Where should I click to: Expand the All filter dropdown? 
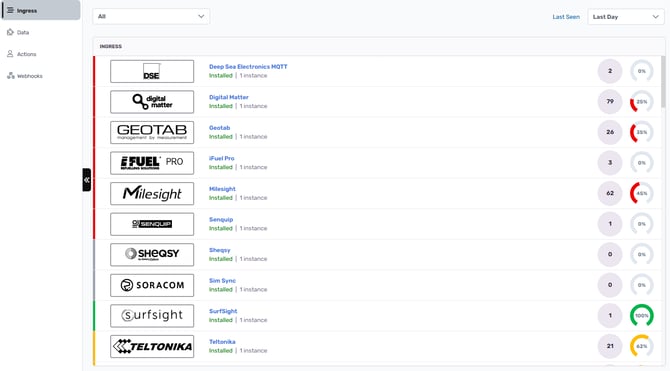151,17
